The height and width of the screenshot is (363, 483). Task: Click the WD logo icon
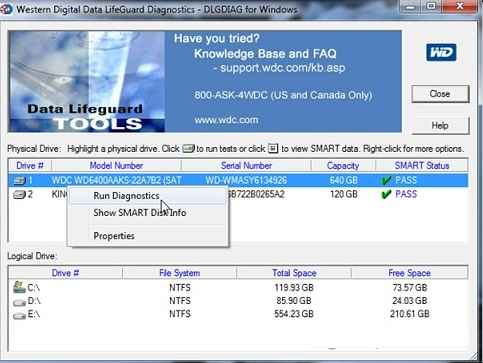441,52
